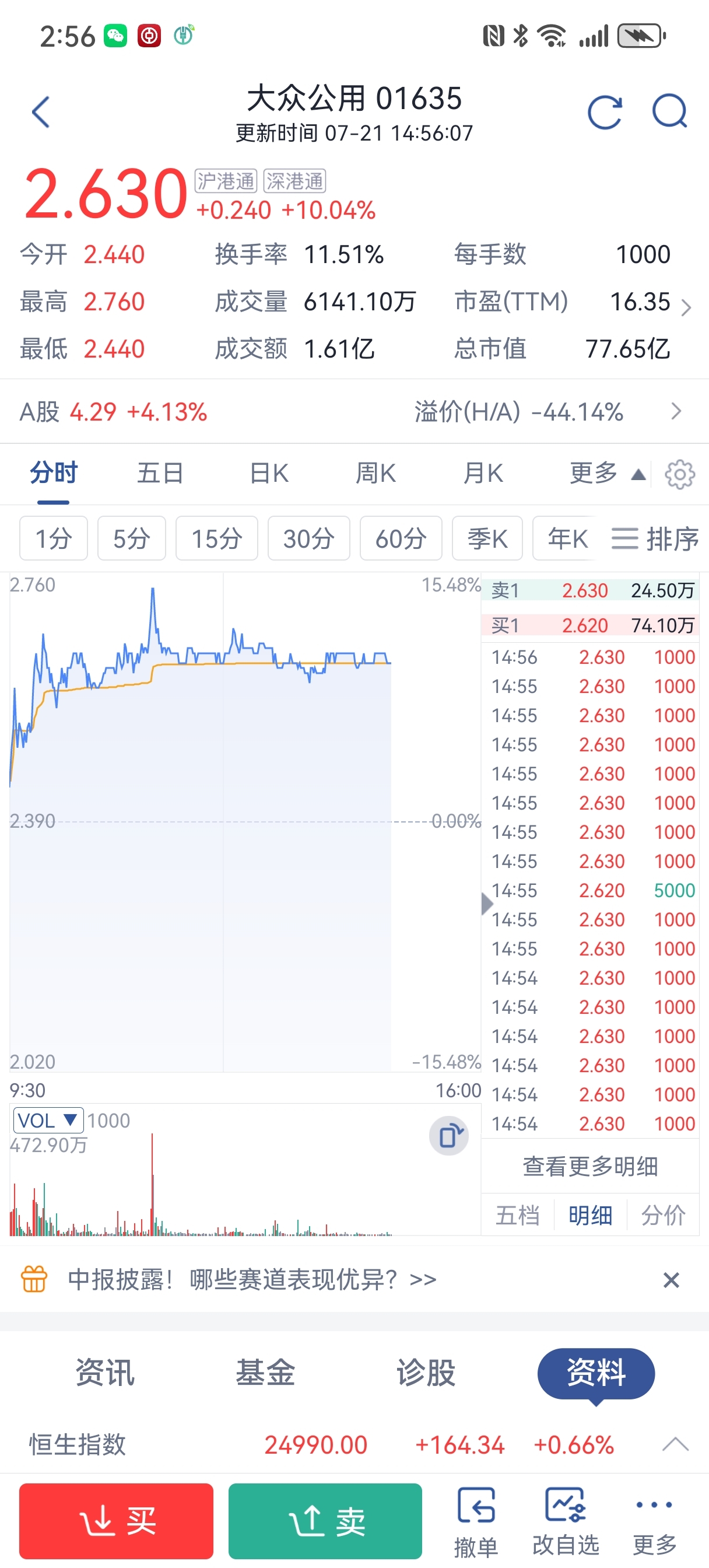Open the search magnifier icon
709x1568 pixels.
click(x=669, y=111)
